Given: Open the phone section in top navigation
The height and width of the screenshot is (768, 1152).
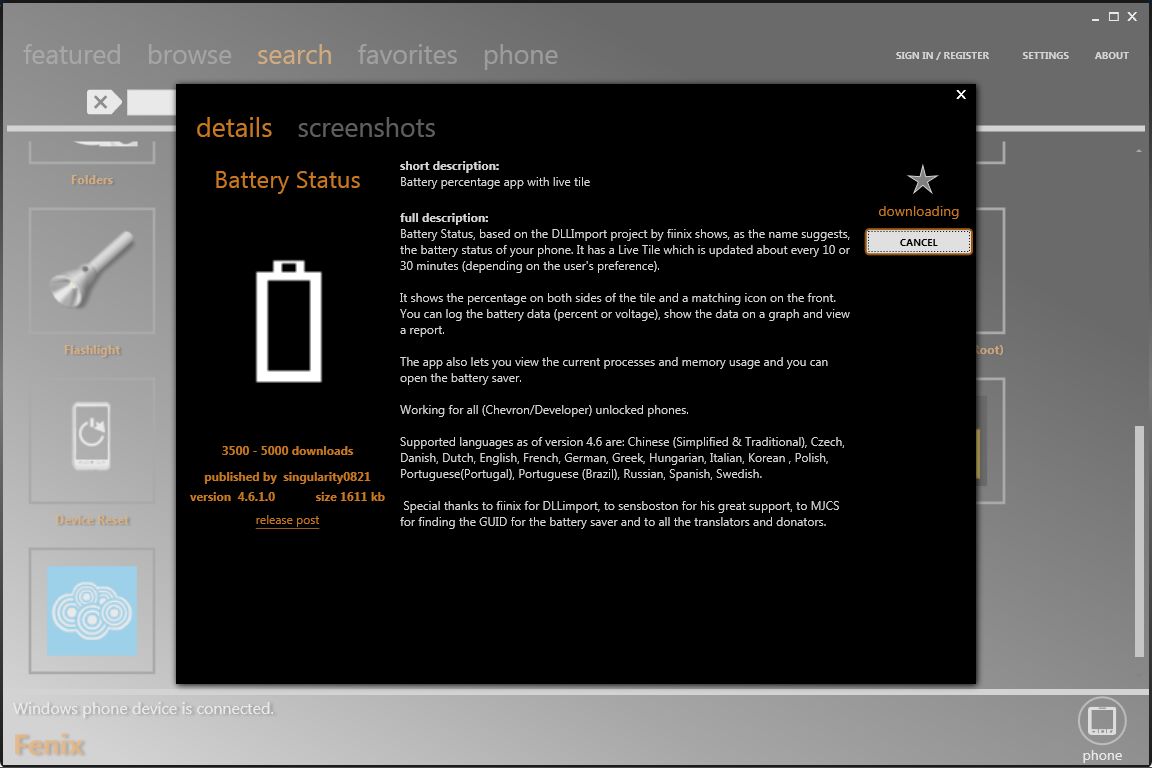Looking at the screenshot, I should coord(520,55).
